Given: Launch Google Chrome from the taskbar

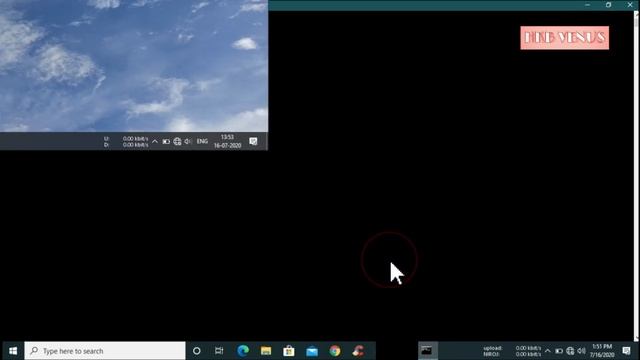Looking at the screenshot, I should (335, 351).
